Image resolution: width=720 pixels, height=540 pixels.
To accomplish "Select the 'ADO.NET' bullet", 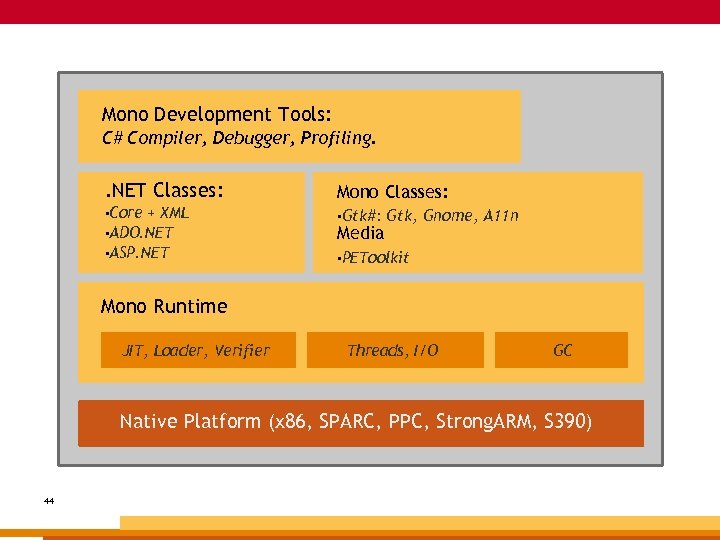I will tap(139, 233).
